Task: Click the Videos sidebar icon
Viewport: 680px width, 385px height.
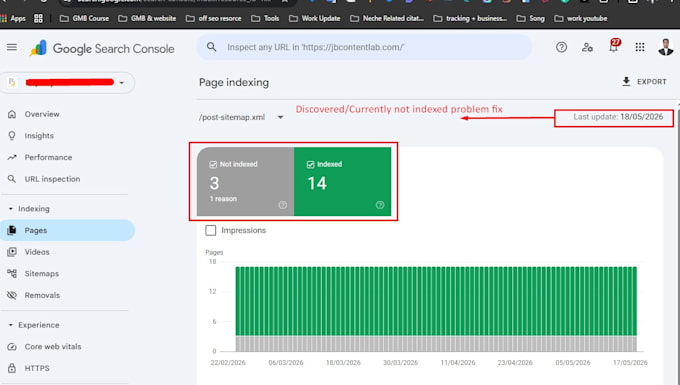Action: [12, 252]
